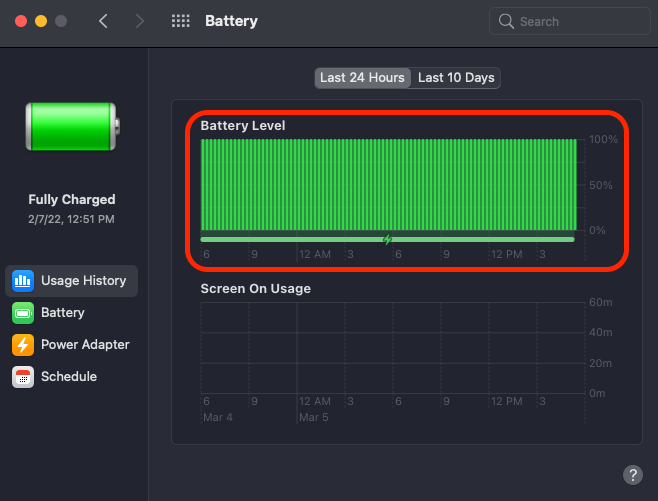658x501 pixels.
Task: Click the 40m axis label
Action: point(601,332)
